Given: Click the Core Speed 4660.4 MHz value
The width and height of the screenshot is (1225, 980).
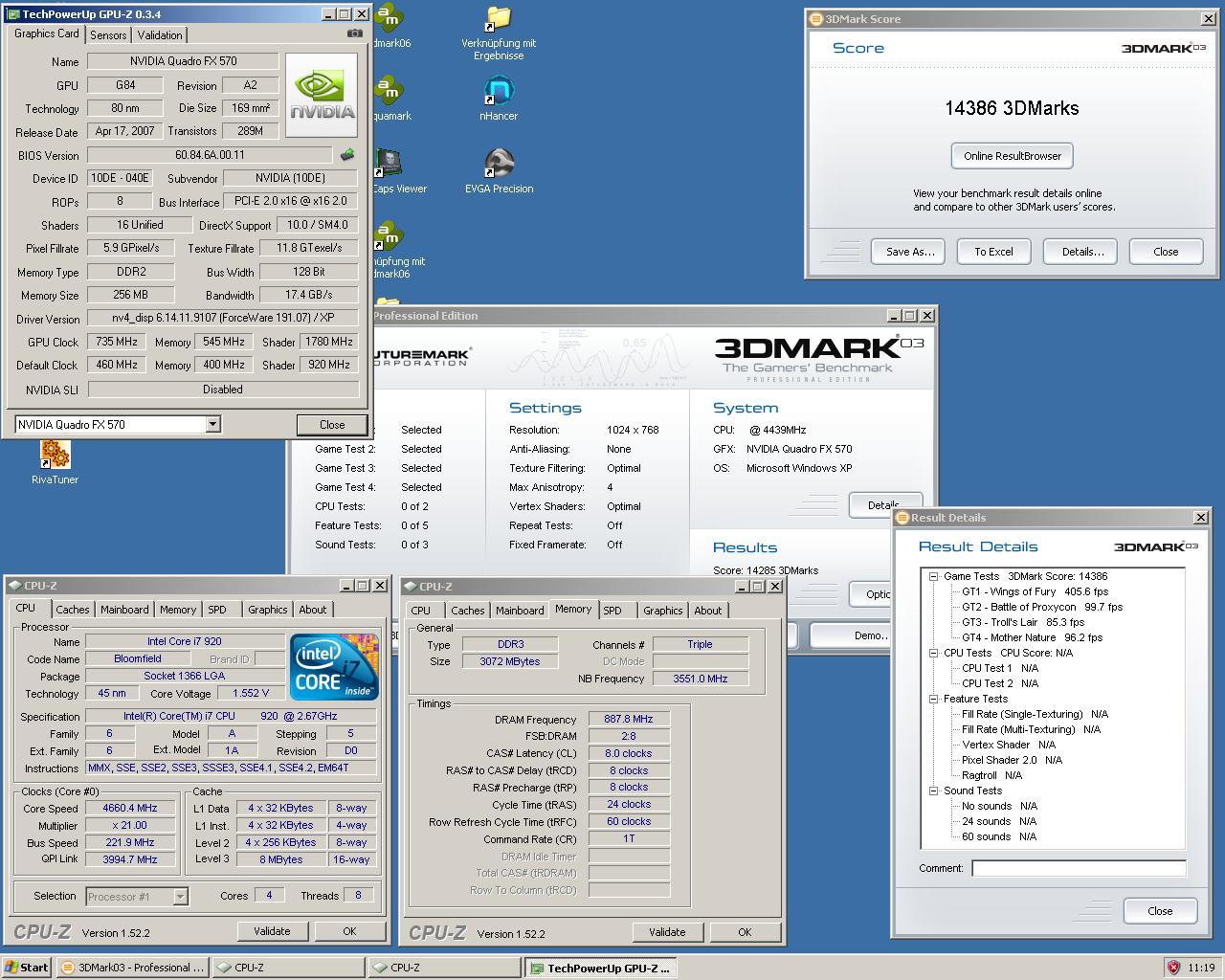Looking at the screenshot, I should click(130, 808).
